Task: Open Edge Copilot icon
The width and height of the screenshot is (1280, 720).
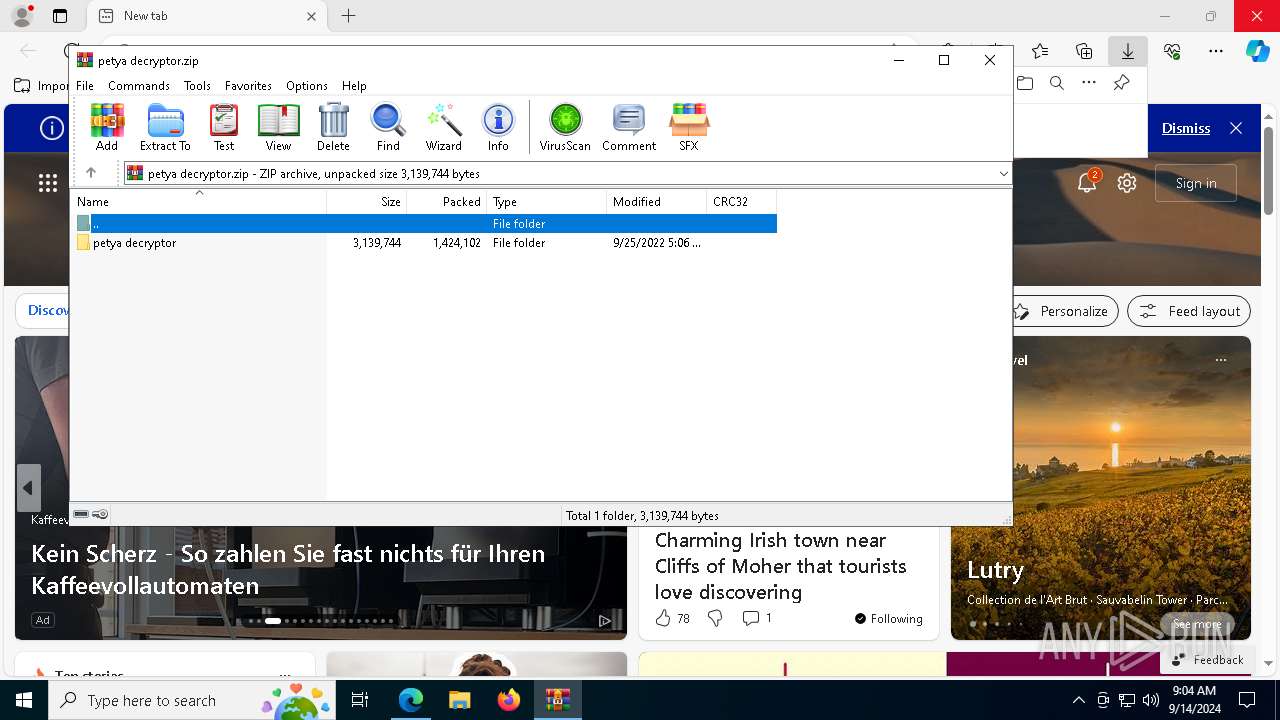Action: (1257, 51)
